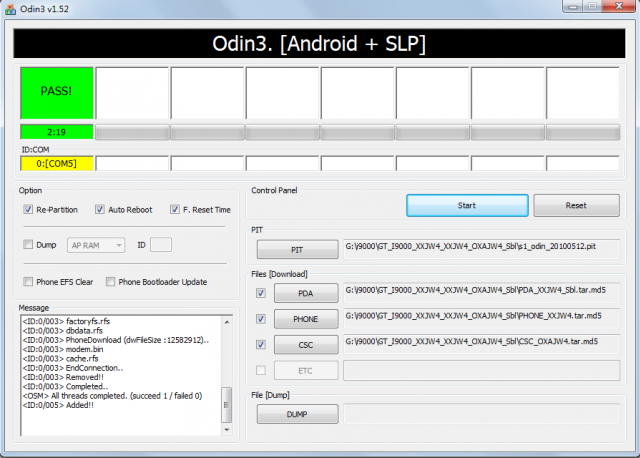
Task: Enable Phone Bootloader Update checkbox
Action: pos(110,282)
